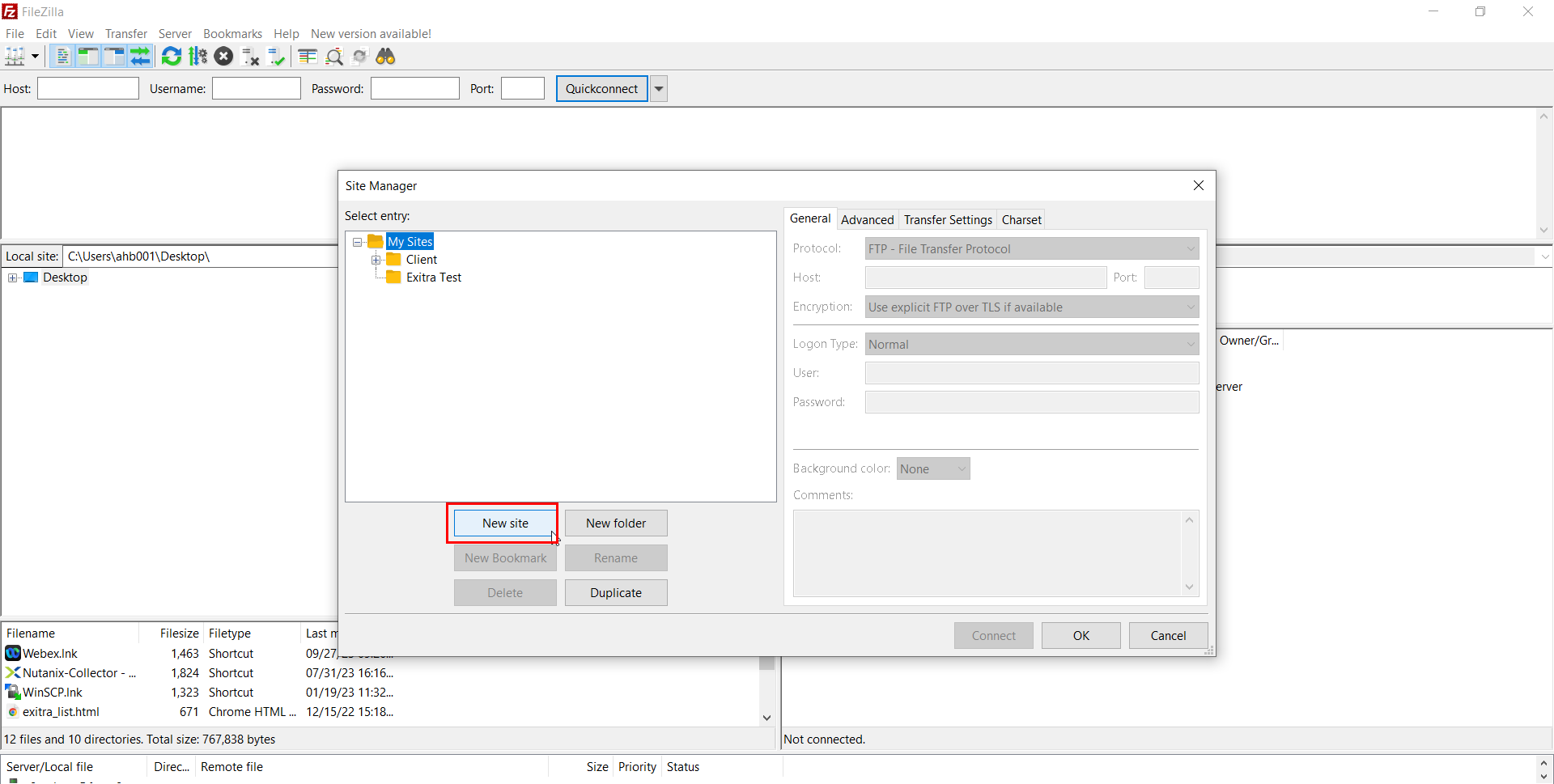Click local file list scroll down arrow
Image resolution: width=1554 pixels, height=784 pixels.
click(x=767, y=718)
